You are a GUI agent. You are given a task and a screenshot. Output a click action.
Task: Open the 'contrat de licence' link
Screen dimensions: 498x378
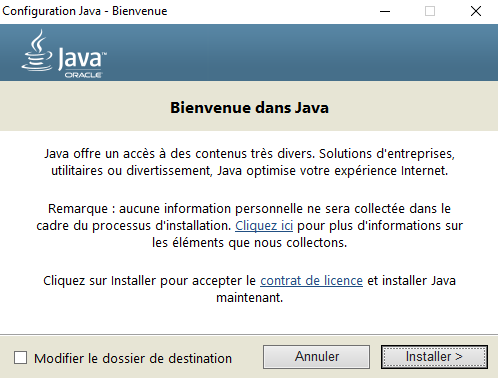311,281
